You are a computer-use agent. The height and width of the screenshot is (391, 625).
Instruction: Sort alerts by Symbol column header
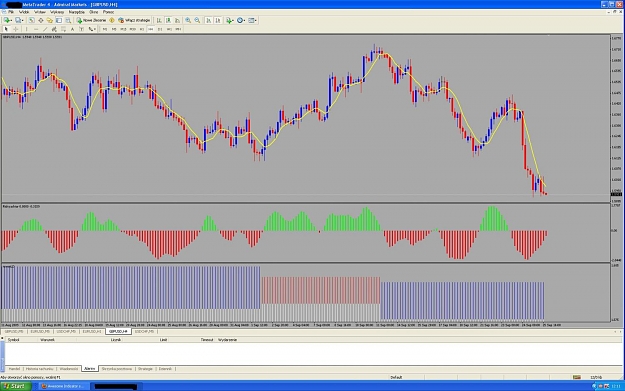pyautogui.click(x=14, y=340)
